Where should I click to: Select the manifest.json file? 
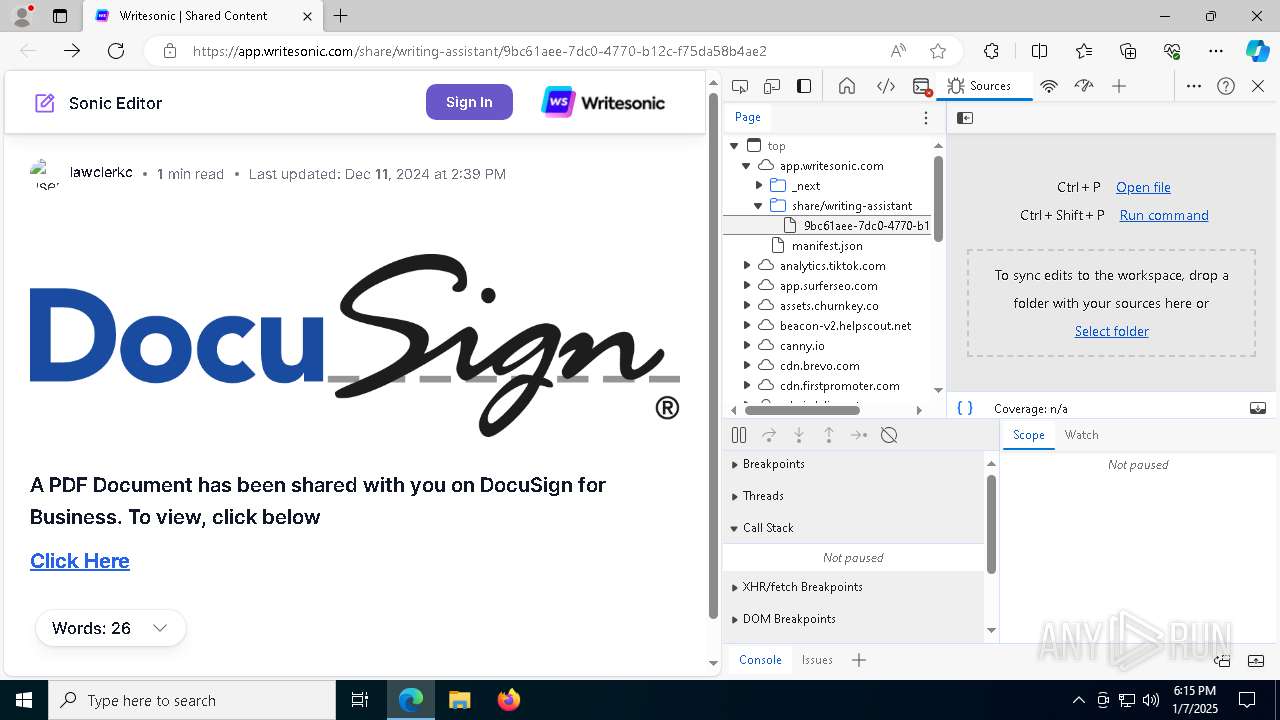point(827,246)
